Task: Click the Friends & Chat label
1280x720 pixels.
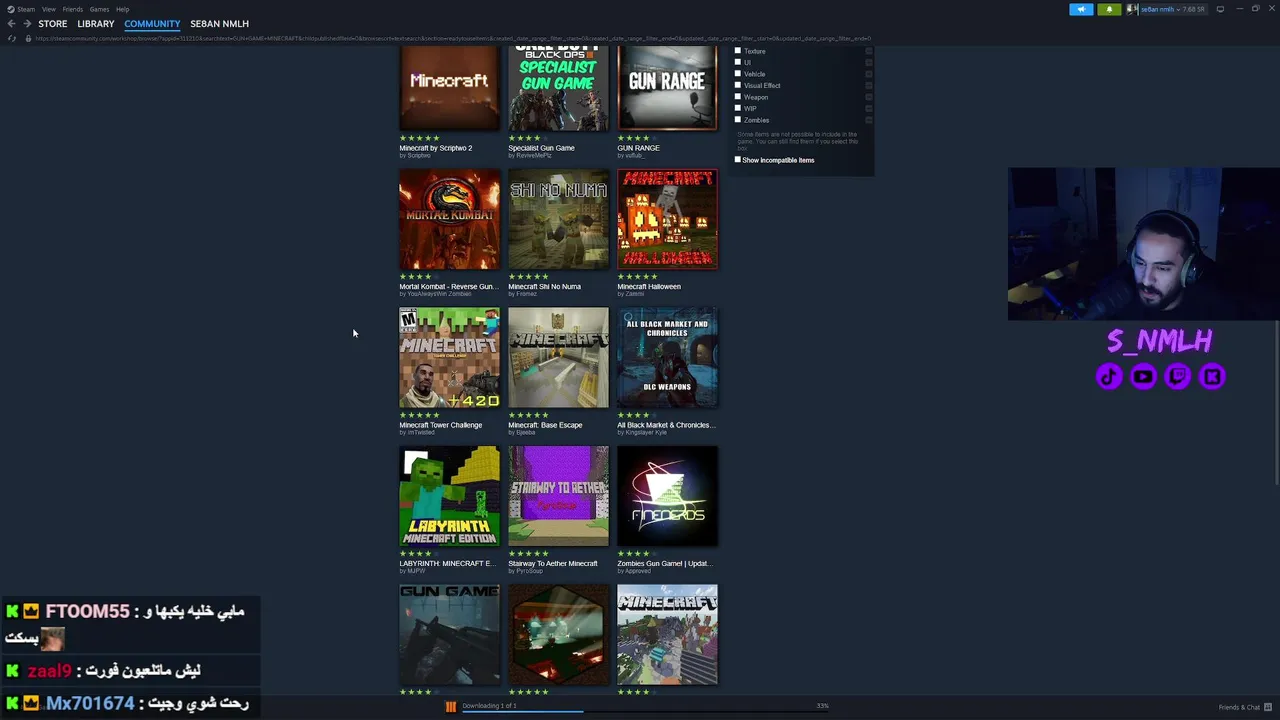Action: coord(1239,707)
